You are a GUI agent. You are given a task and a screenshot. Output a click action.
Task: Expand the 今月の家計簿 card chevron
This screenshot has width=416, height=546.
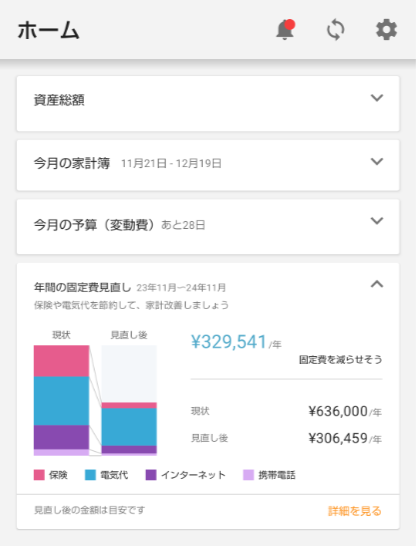[x=377, y=162]
